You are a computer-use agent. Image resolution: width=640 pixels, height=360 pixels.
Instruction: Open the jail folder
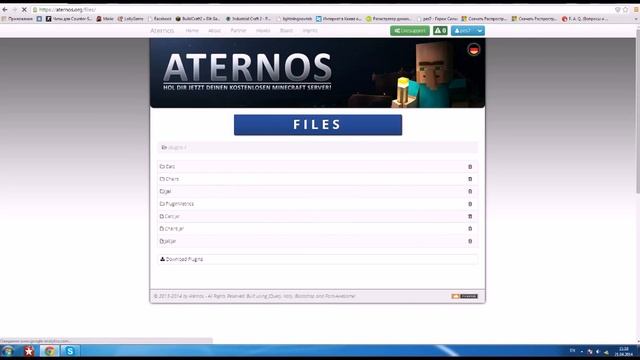point(166,191)
